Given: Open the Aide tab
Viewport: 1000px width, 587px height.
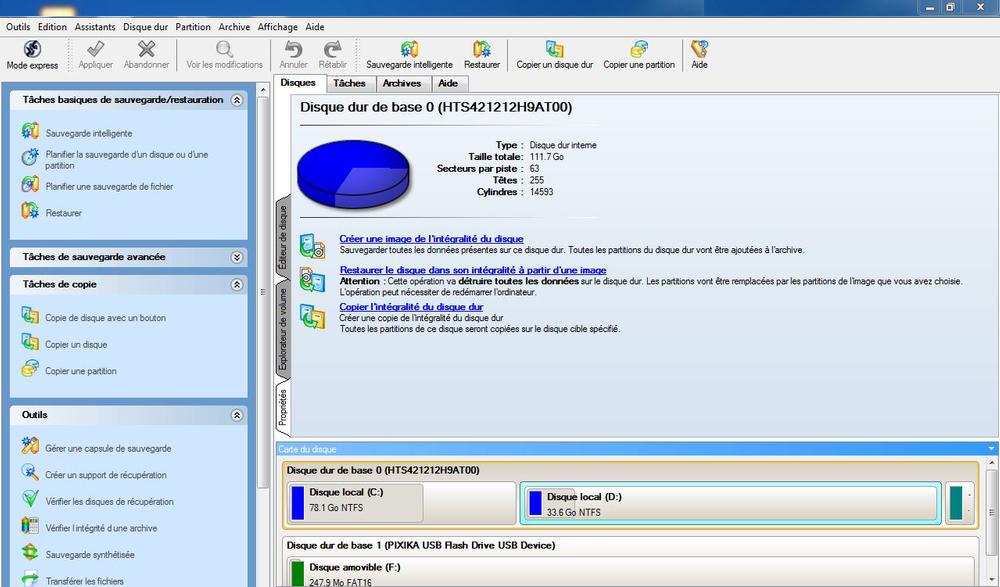Looking at the screenshot, I should pyautogui.click(x=448, y=83).
